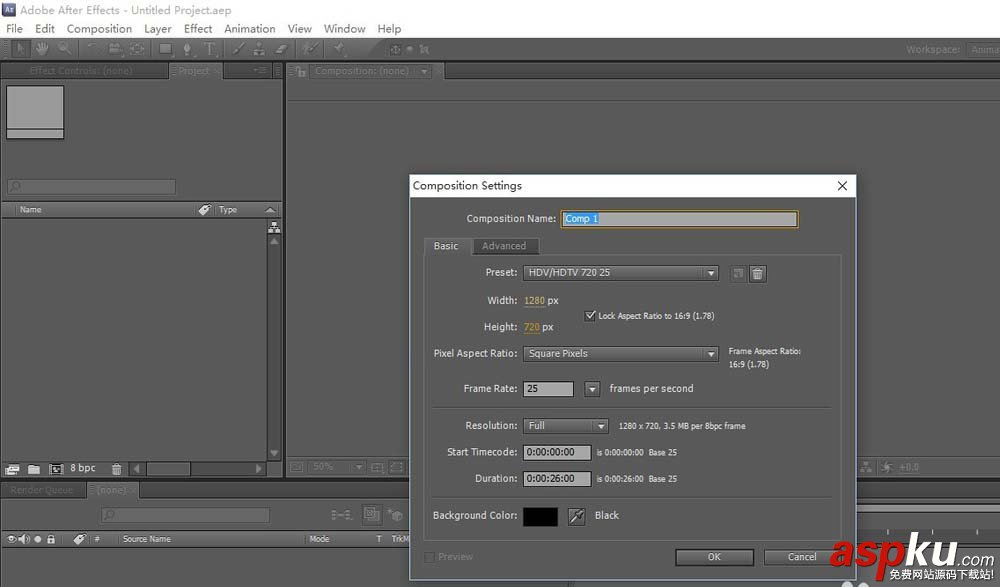Click the timeline draft 3D icon
1000x587 pixels.
click(x=395, y=514)
